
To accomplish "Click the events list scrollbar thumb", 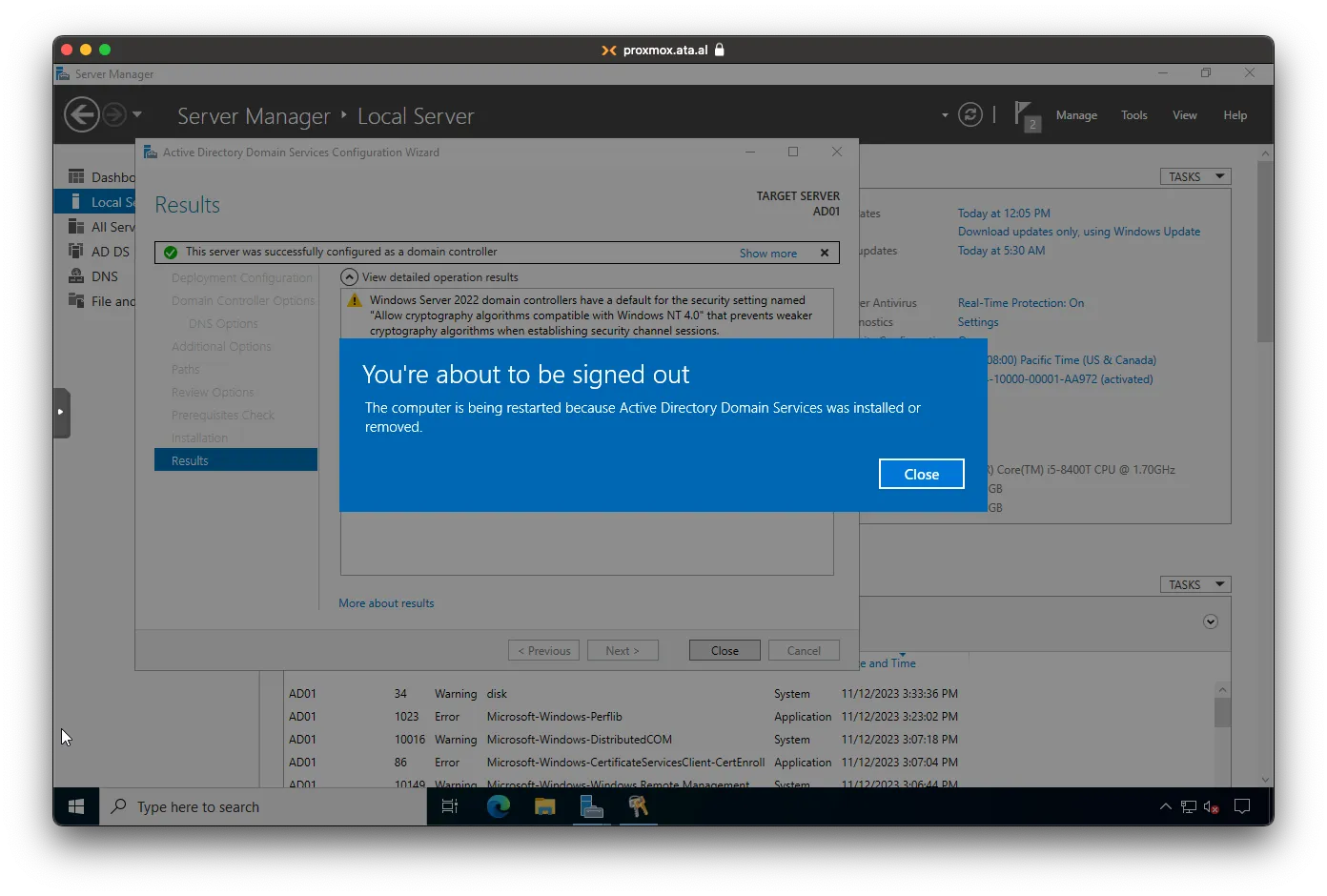I will (x=1222, y=712).
